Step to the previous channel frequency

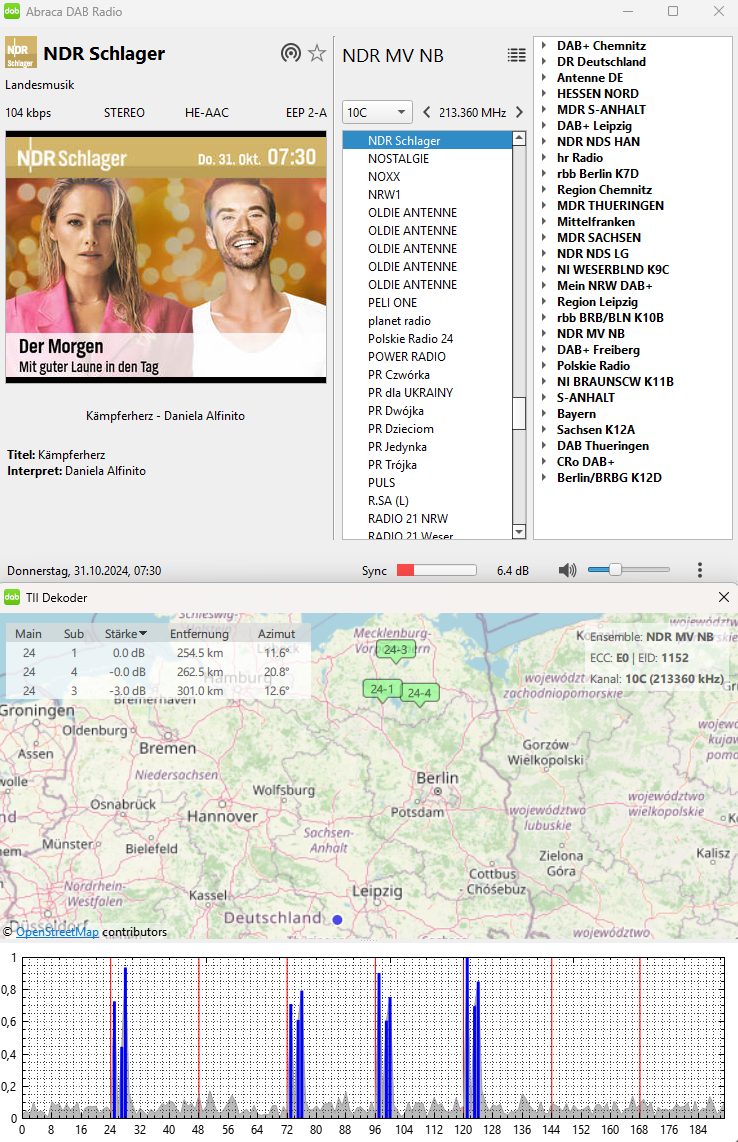[x=427, y=112]
